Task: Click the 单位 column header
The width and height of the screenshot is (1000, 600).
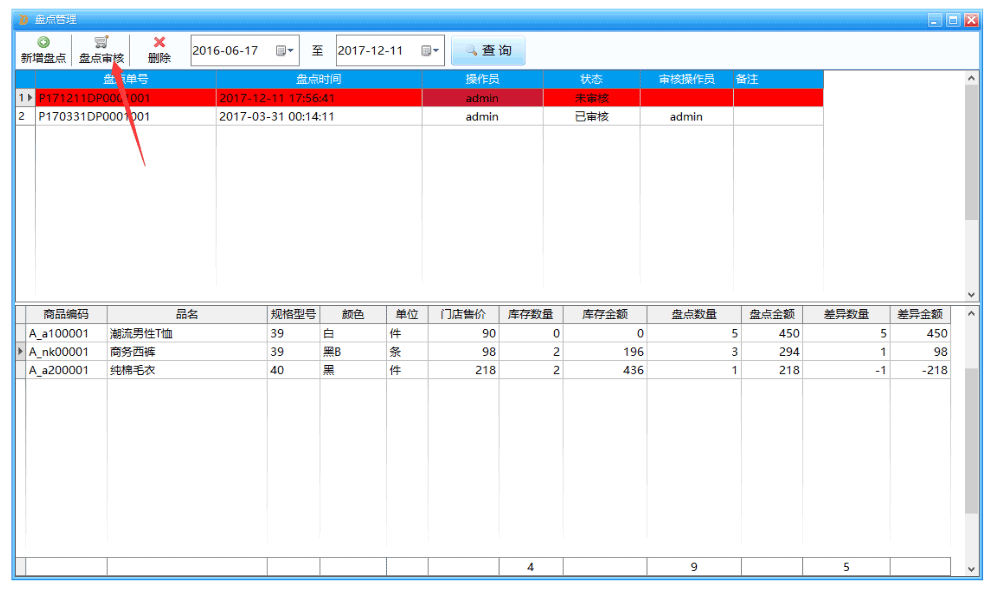Action: [407, 314]
